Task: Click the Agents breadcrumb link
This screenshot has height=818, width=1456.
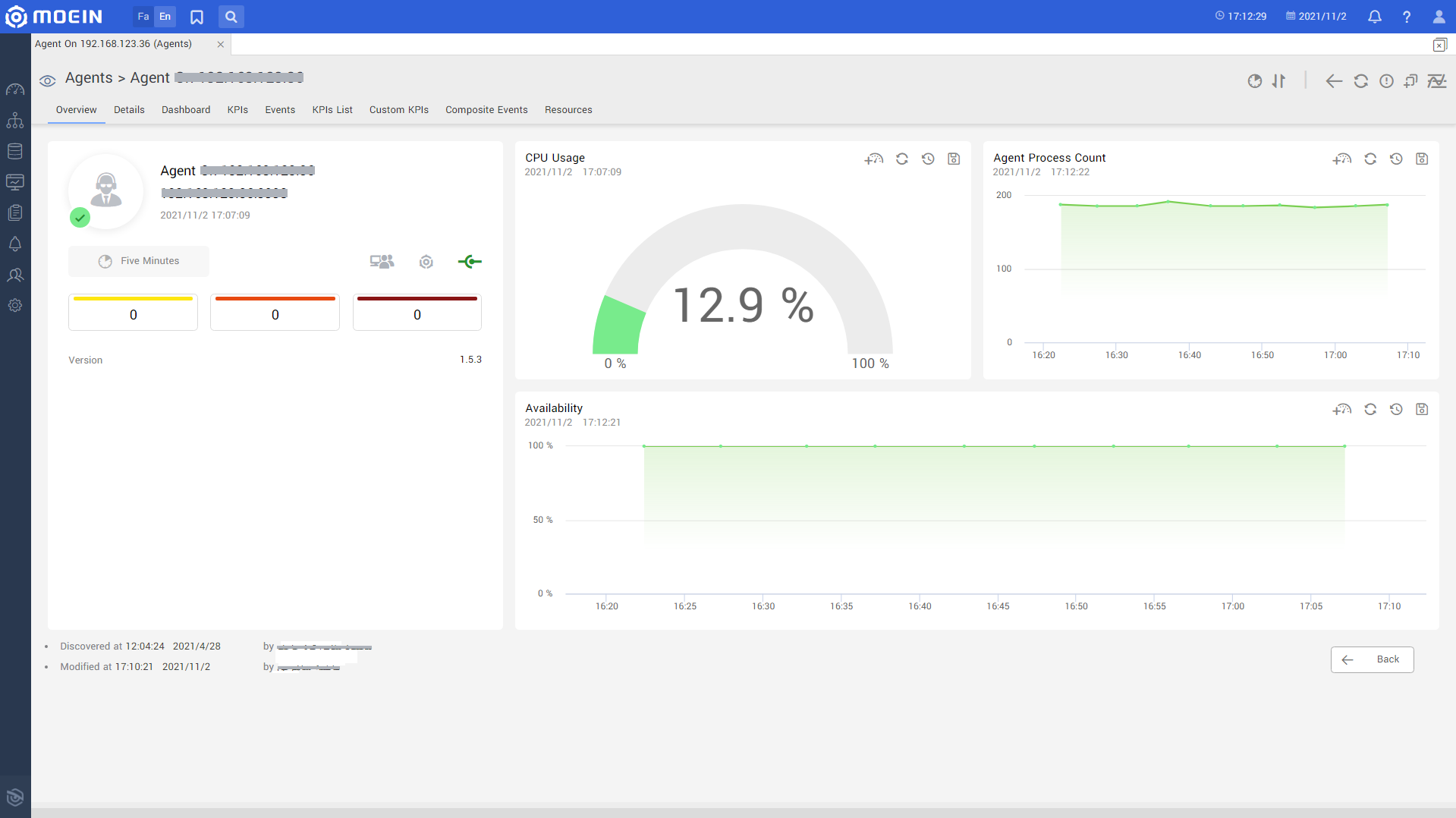Action: 89,78
